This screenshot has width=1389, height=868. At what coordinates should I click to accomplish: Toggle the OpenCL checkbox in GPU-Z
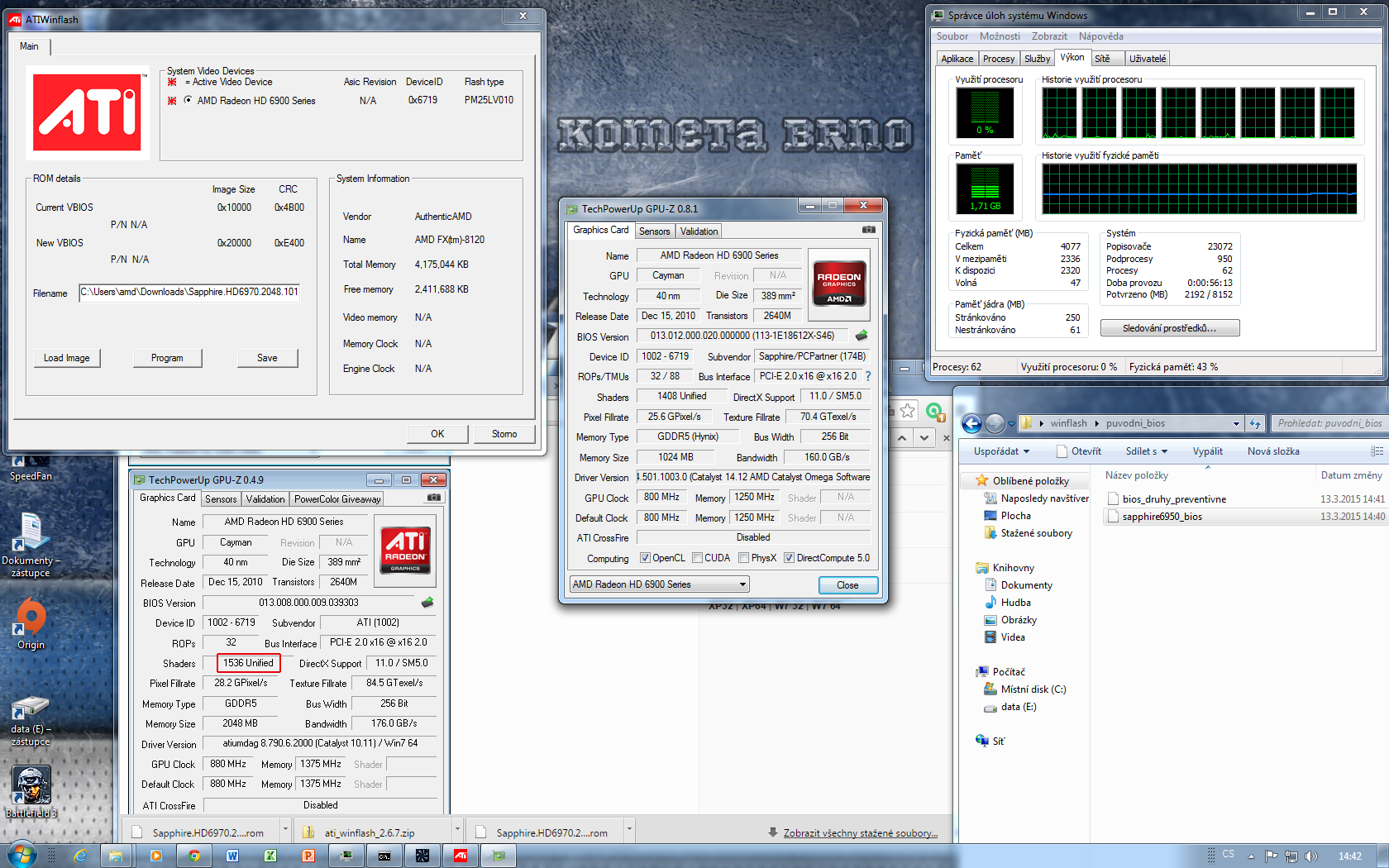point(645,558)
